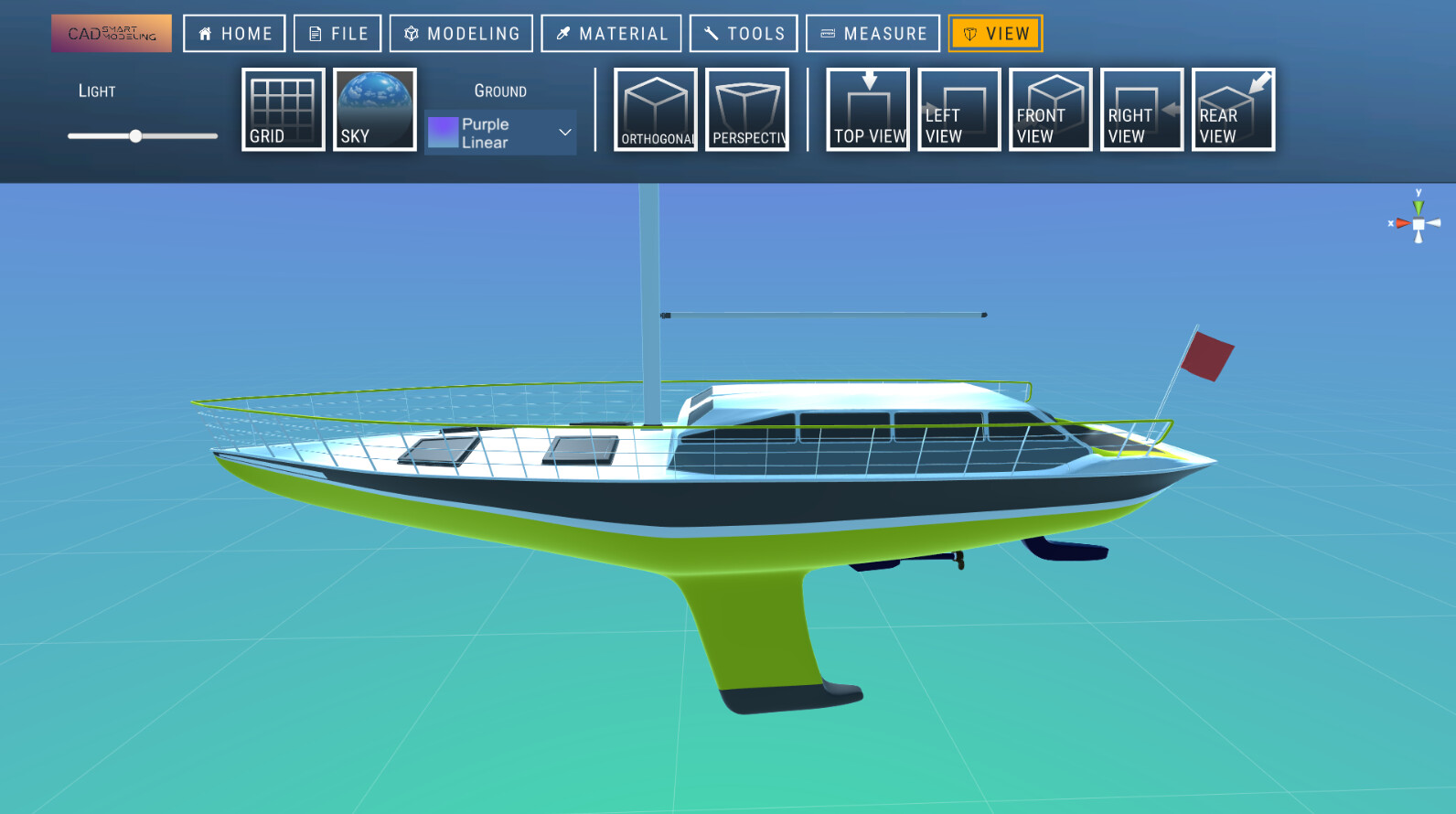Expand the Purple Linear chevron arrow
Viewport: 1456px width, 814px height.
point(565,133)
